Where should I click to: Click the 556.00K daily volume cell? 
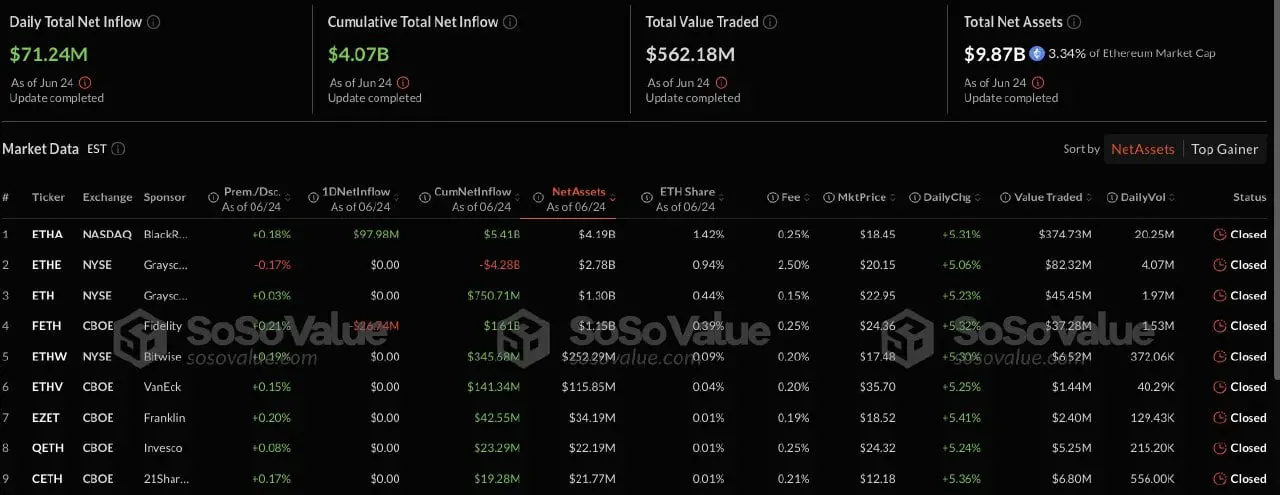point(1152,479)
